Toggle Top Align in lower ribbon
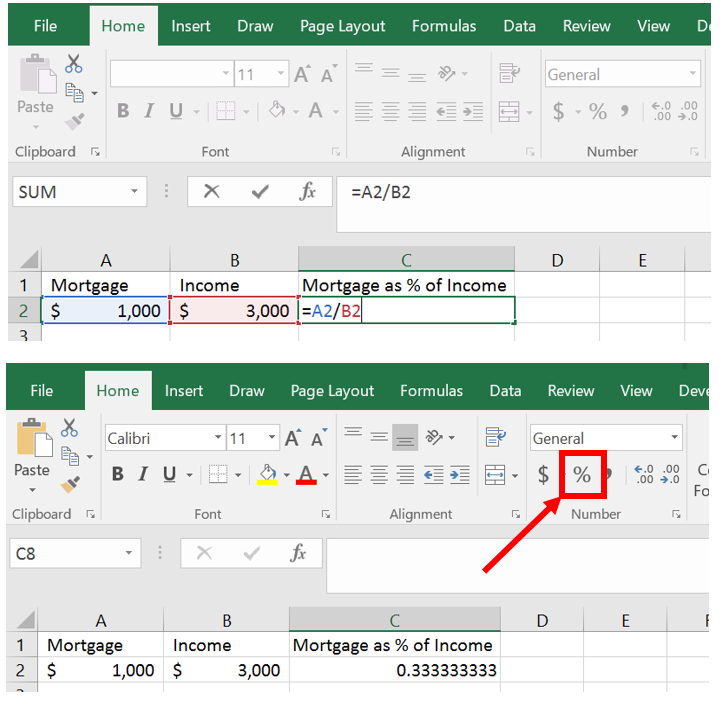Screen dimensions: 727x708 (353, 433)
